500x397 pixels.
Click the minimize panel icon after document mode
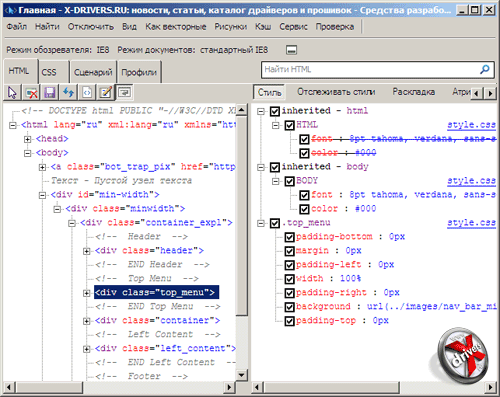point(291,50)
